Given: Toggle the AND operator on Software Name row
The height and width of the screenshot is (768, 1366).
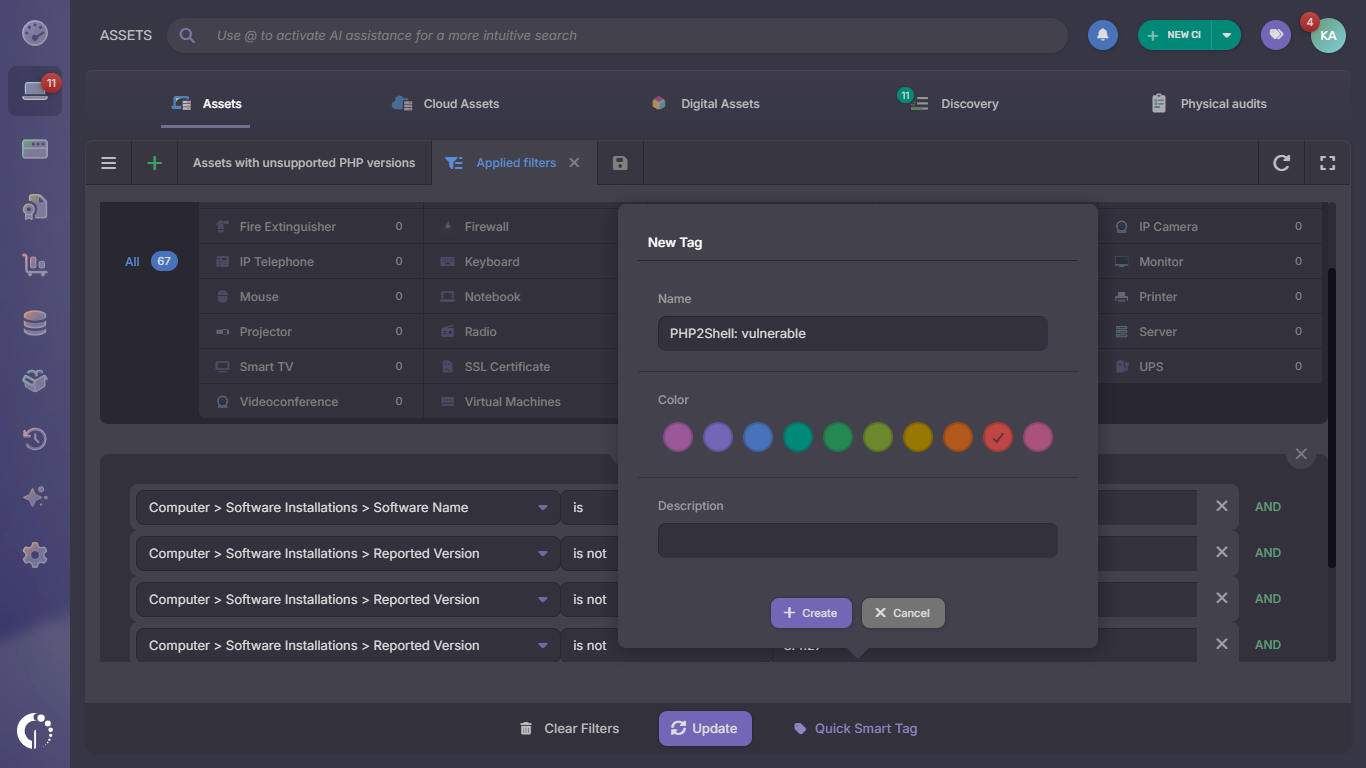Looking at the screenshot, I should 1268,507.
